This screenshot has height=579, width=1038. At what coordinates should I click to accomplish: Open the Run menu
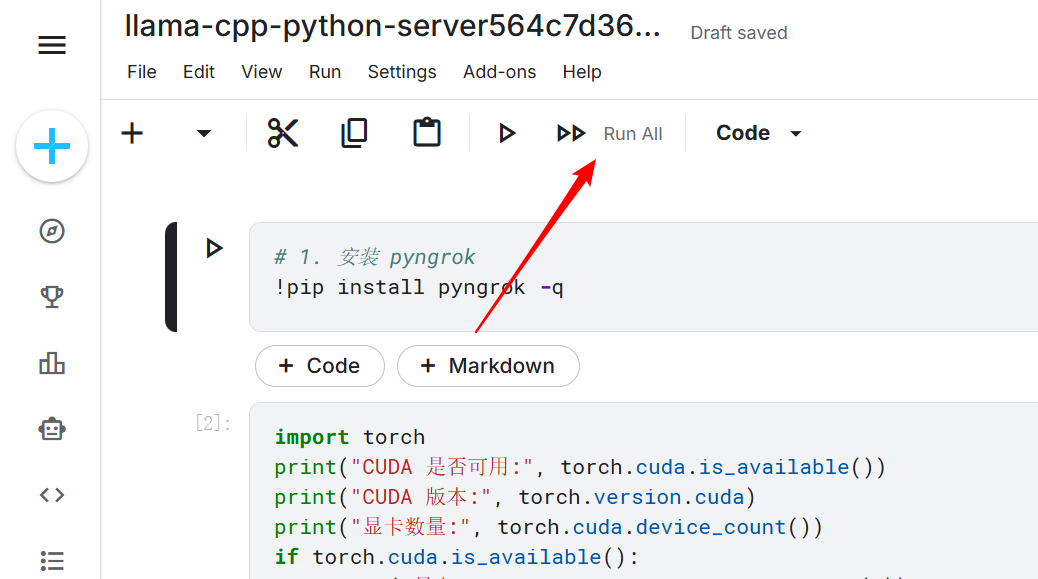324,71
